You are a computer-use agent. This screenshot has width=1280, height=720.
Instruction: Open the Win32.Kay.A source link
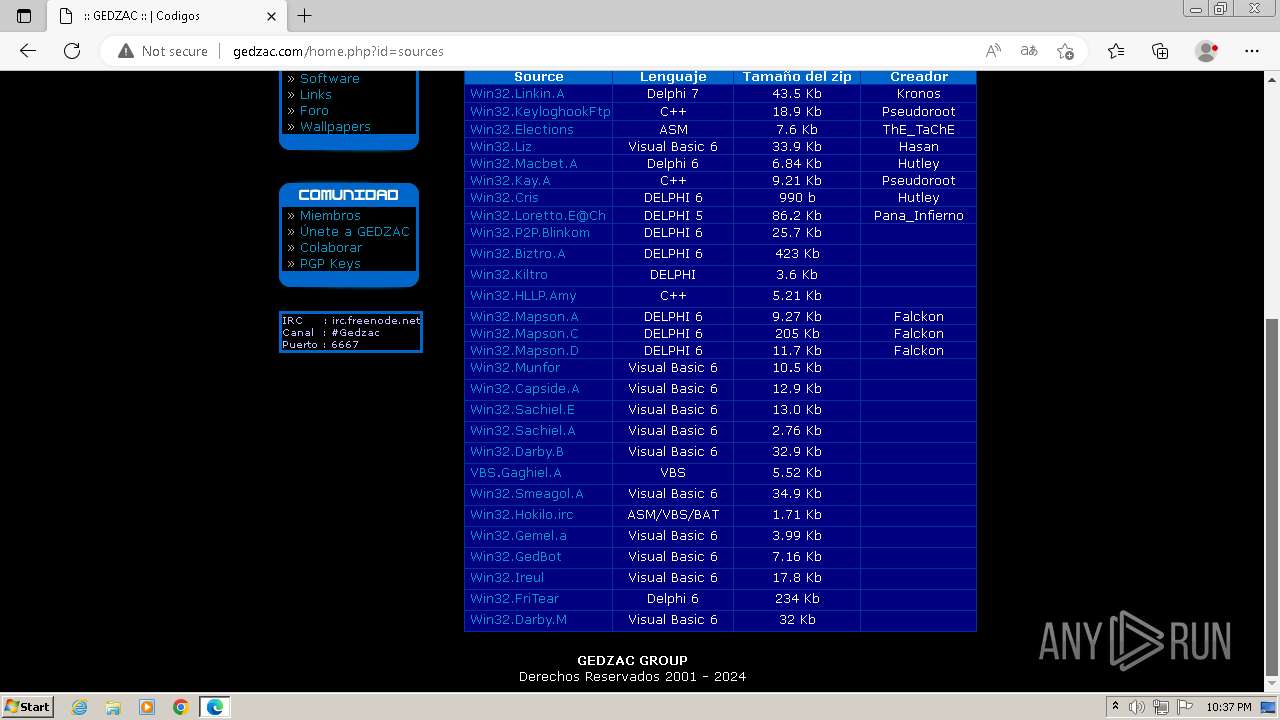click(x=510, y=180)
